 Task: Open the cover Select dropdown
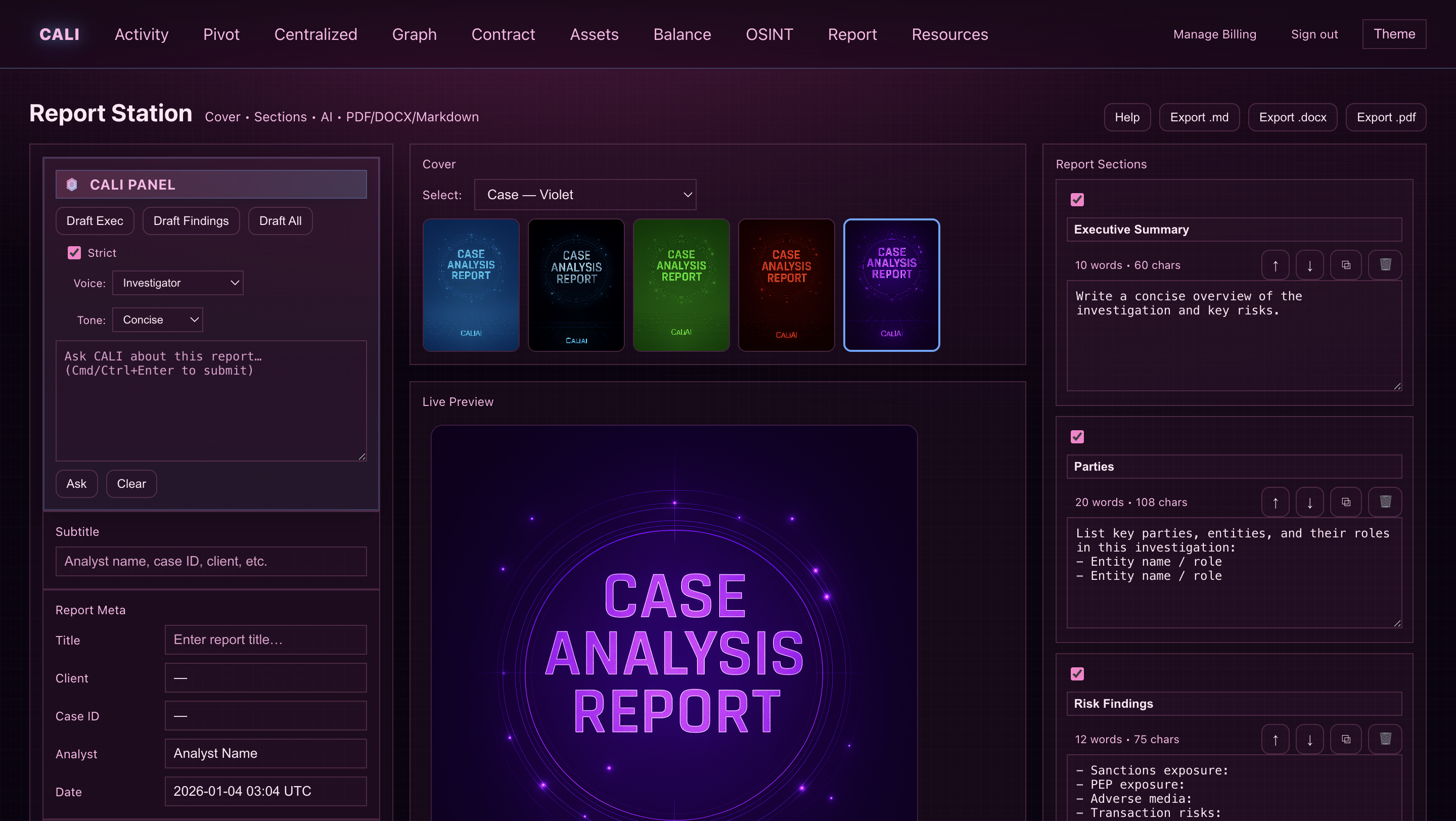[585, 194]
